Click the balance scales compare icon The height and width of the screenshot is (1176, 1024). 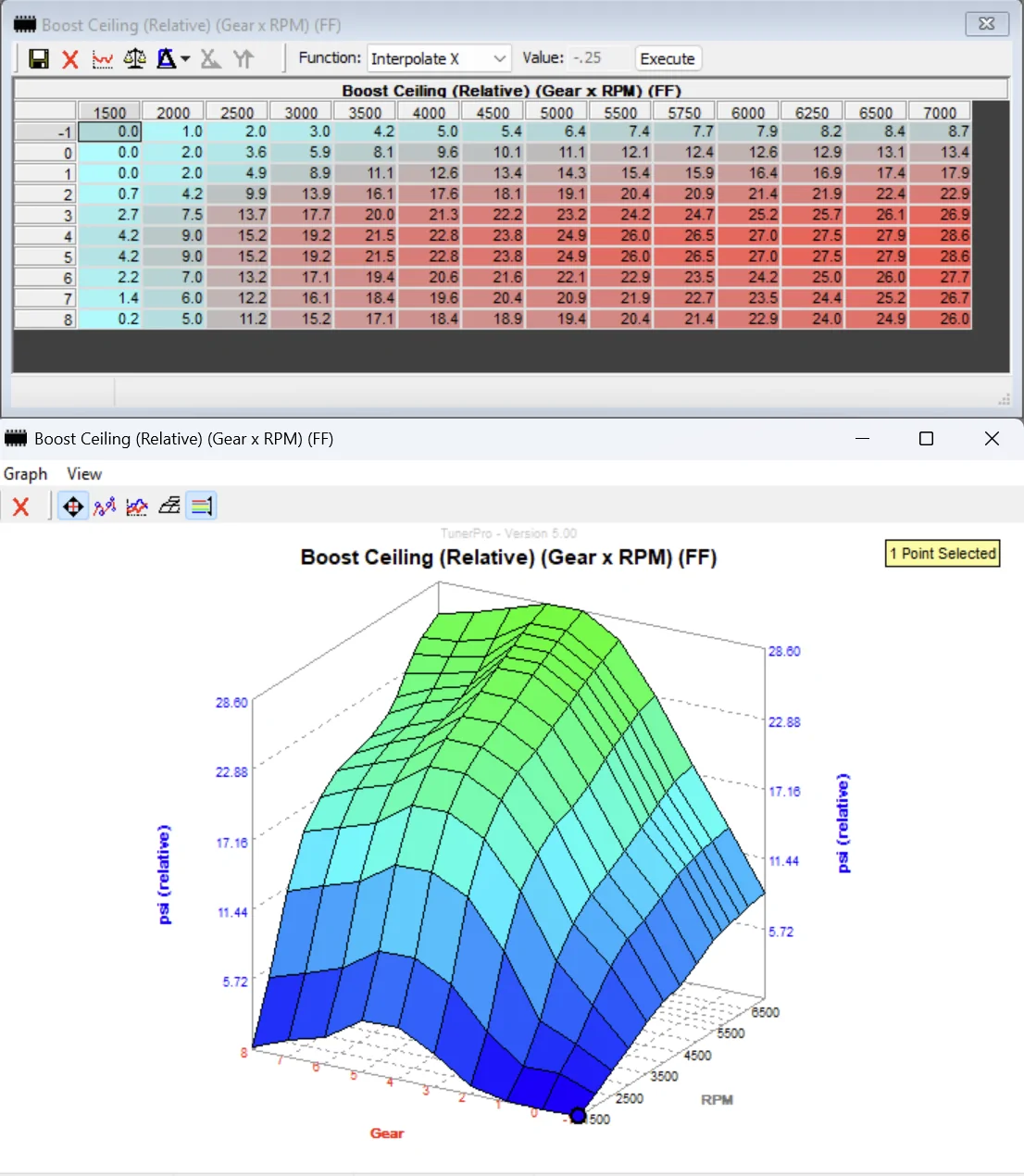click(135, 59)
